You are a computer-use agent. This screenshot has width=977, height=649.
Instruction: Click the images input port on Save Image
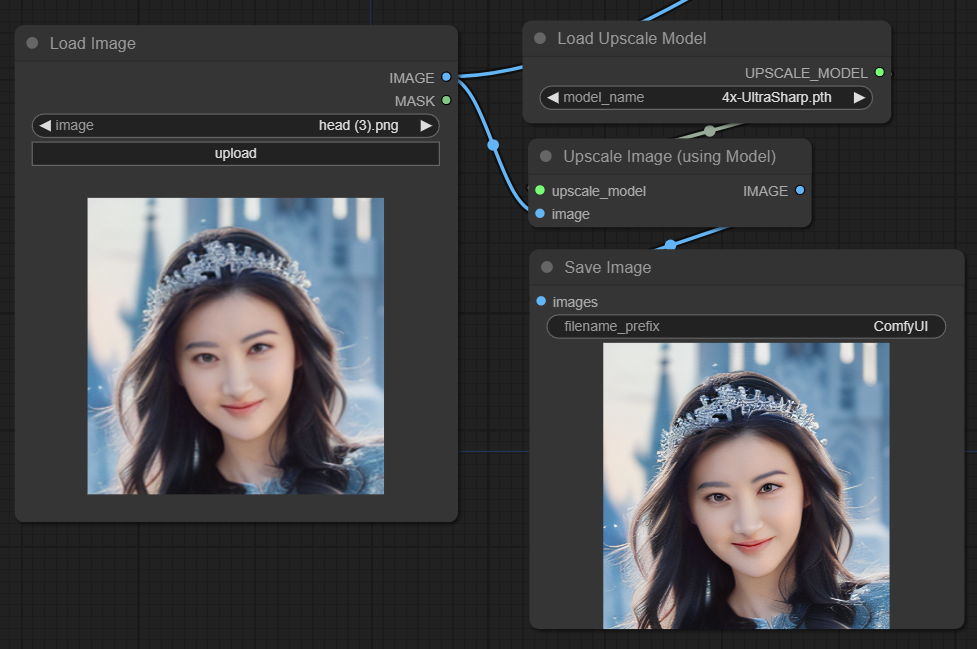point(541,301)
